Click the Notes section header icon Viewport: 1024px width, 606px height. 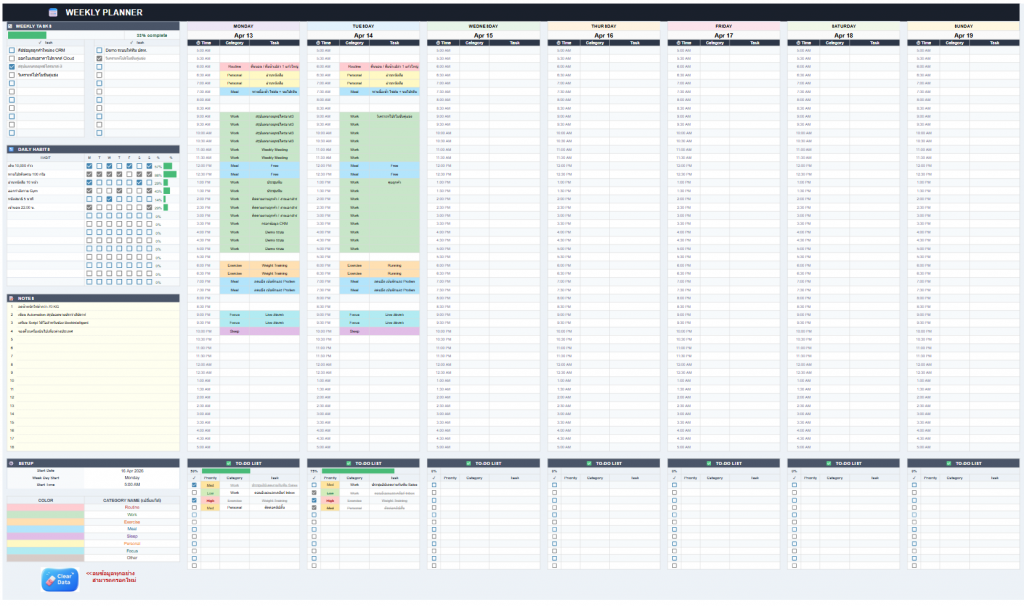click(11, 297)
